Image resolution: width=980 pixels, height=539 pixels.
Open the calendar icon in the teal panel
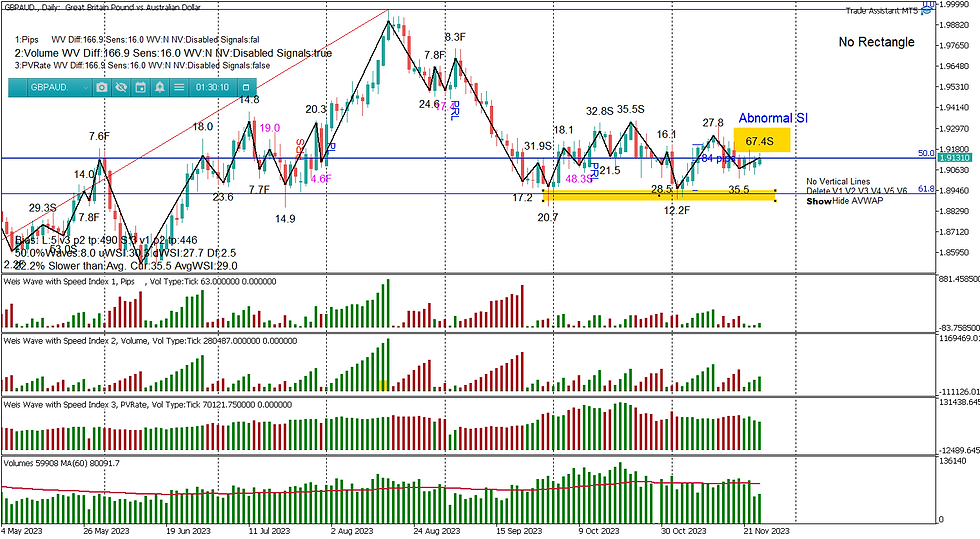coord(141,88)
